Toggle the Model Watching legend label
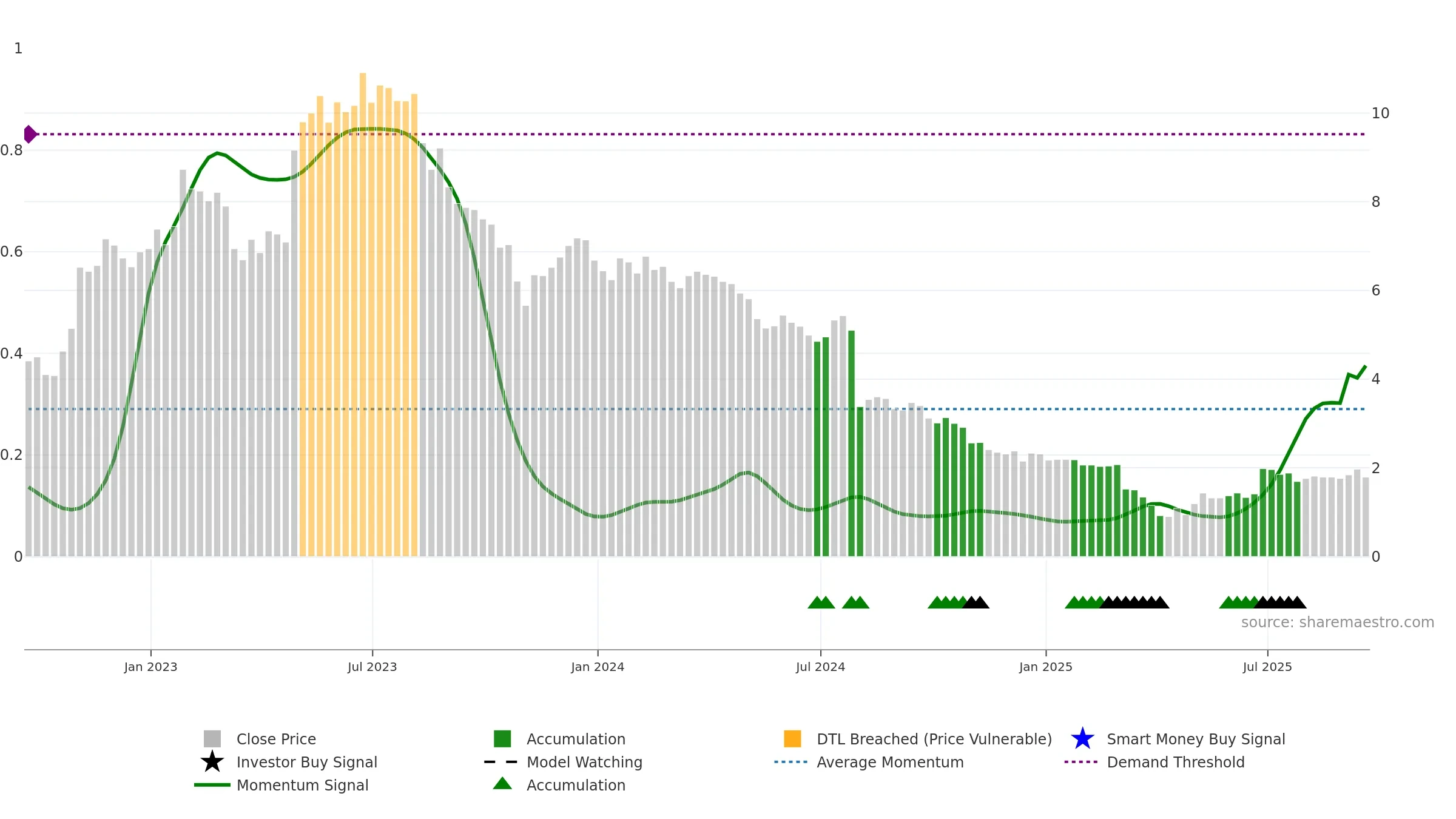The width and height of the screenshot is (1456, 819). click(x=584, y=762)
